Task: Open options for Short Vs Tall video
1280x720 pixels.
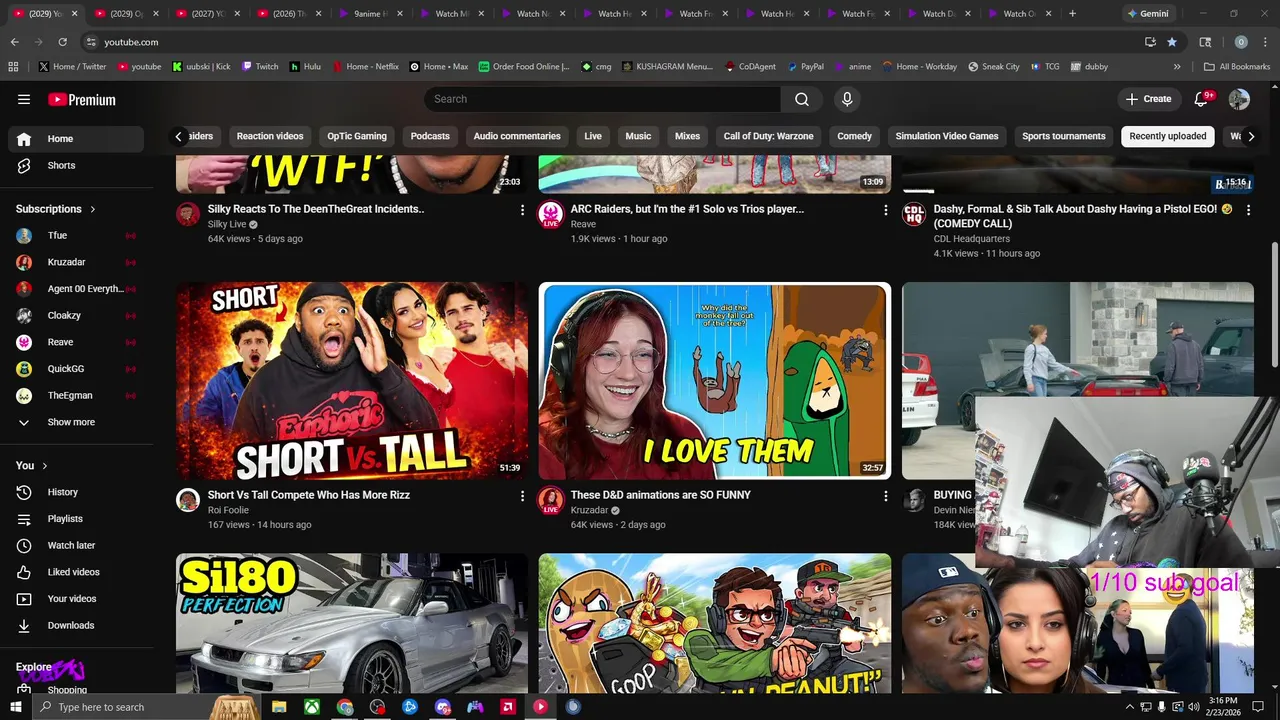Action: tap(522, 496)
